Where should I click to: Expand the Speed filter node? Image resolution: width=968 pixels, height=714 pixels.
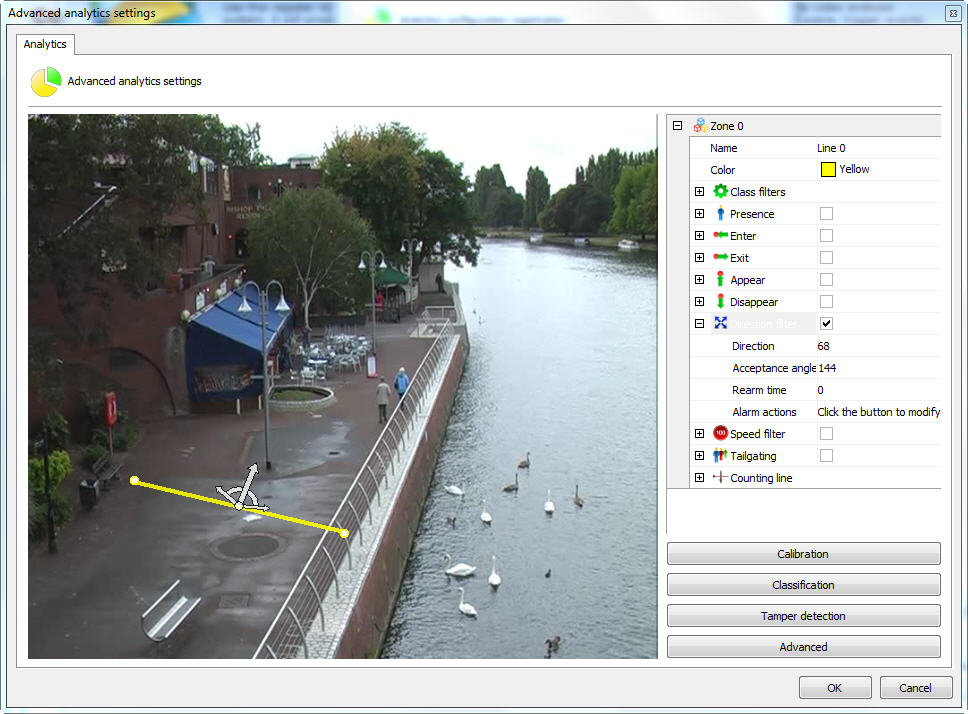(699, 433)
